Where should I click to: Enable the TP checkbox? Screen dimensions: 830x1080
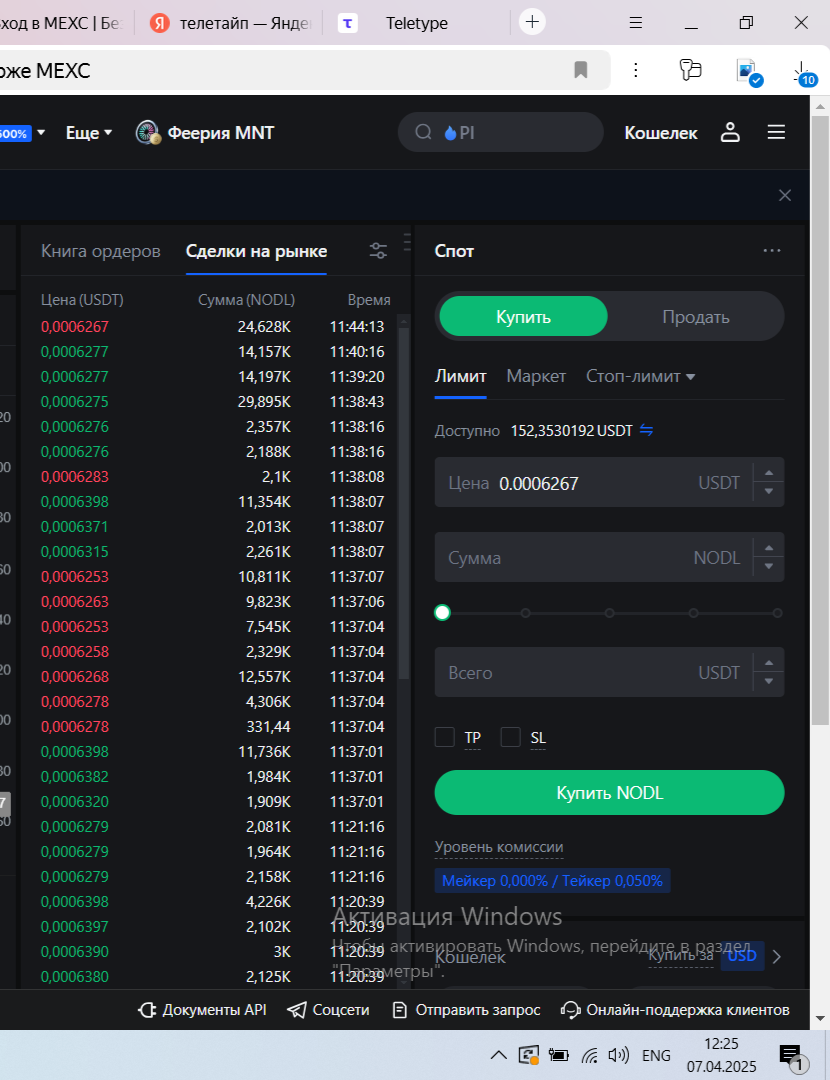pyautogui.click(x=445, y=737)
